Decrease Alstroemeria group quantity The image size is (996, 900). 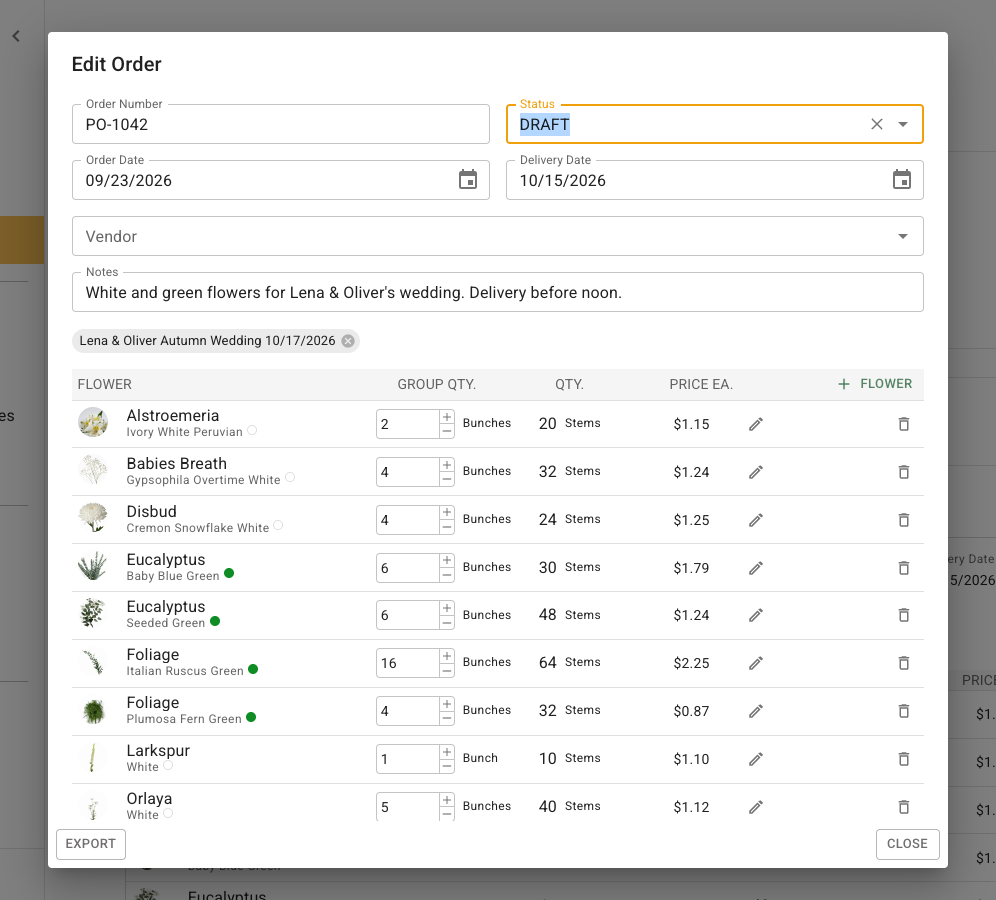(x=447, y=431)
